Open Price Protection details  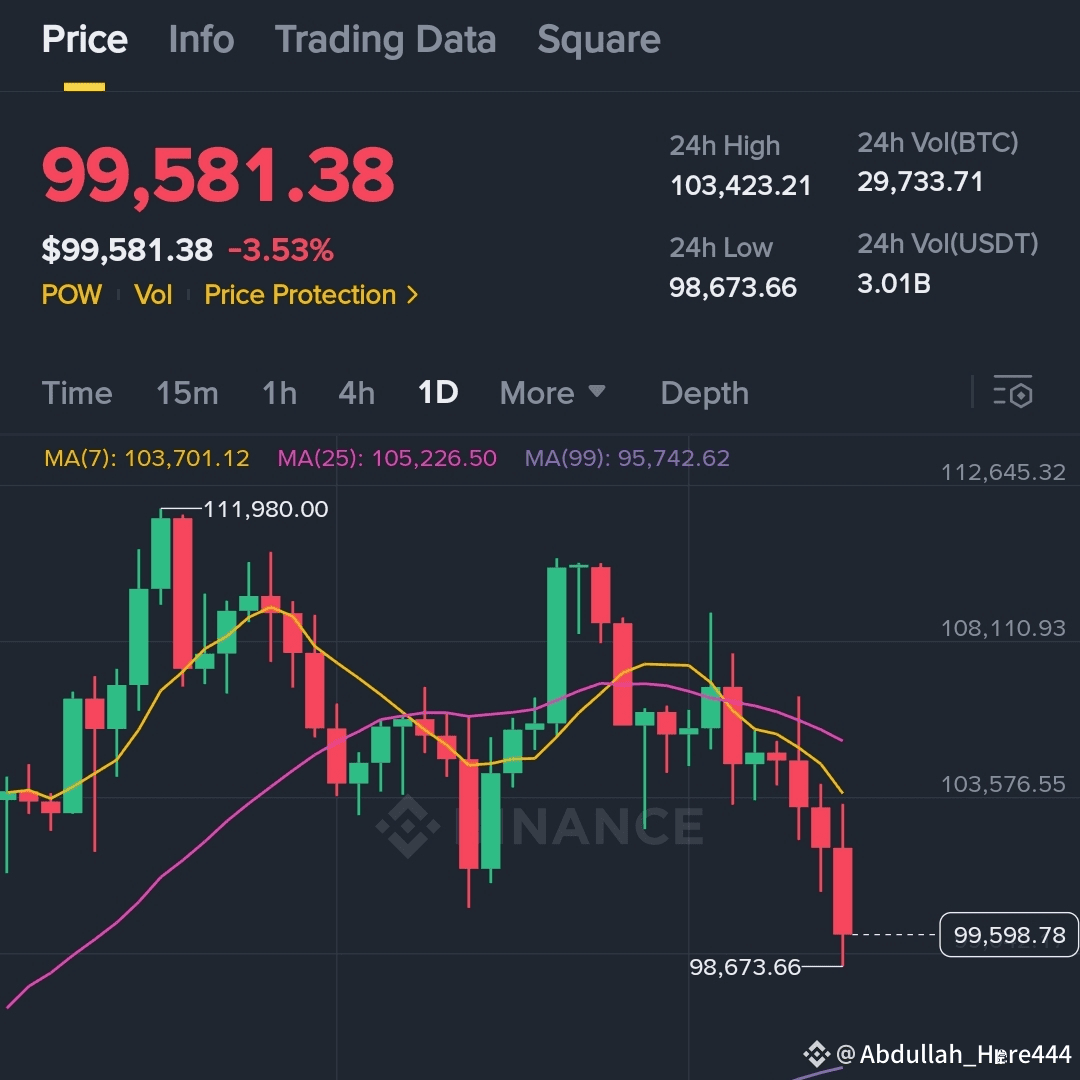pos(300,295)
